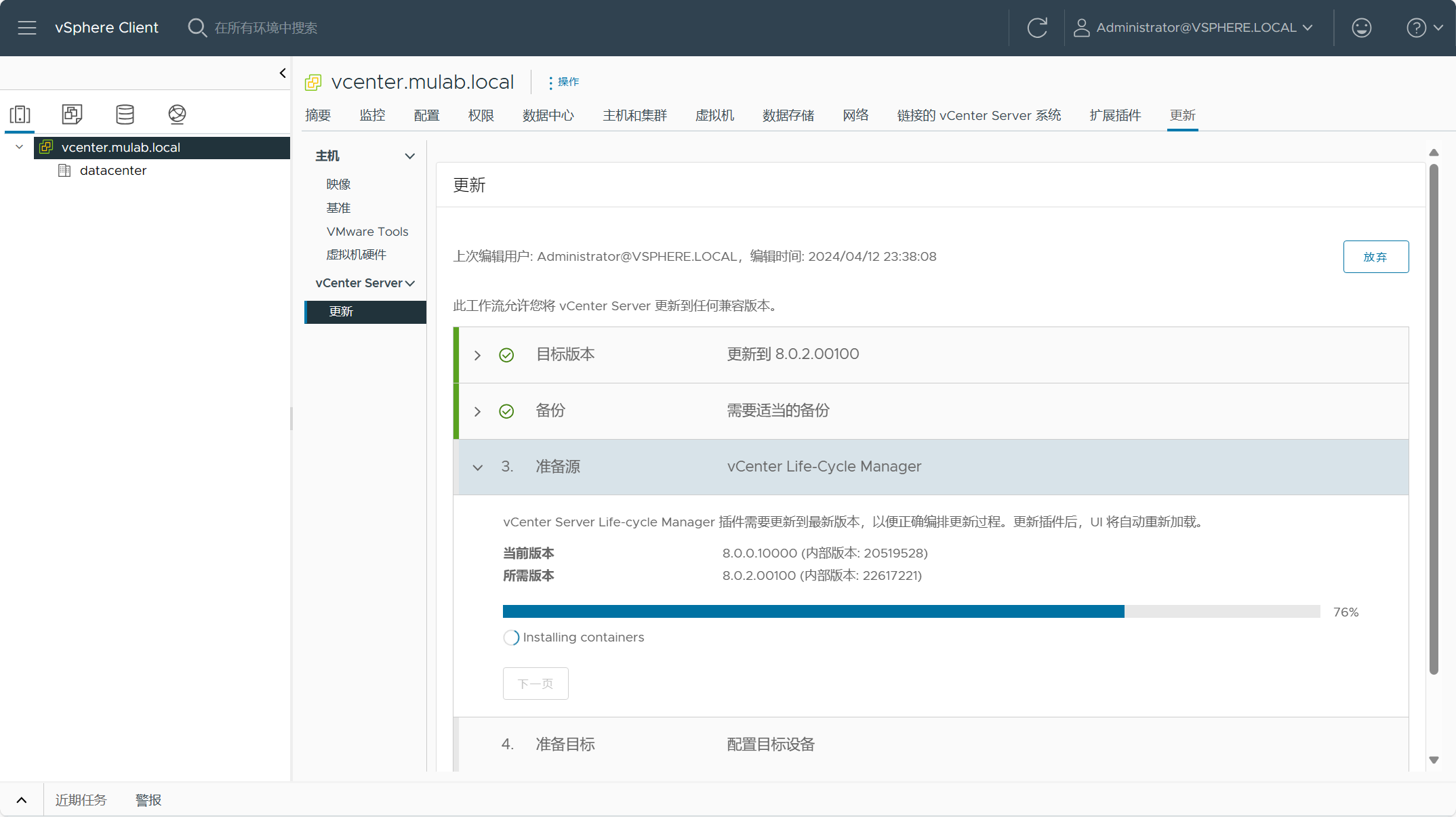Focus the 在所有环境中搜索 search field
This screenshot has height=817, width=1456.
[266, 28]
